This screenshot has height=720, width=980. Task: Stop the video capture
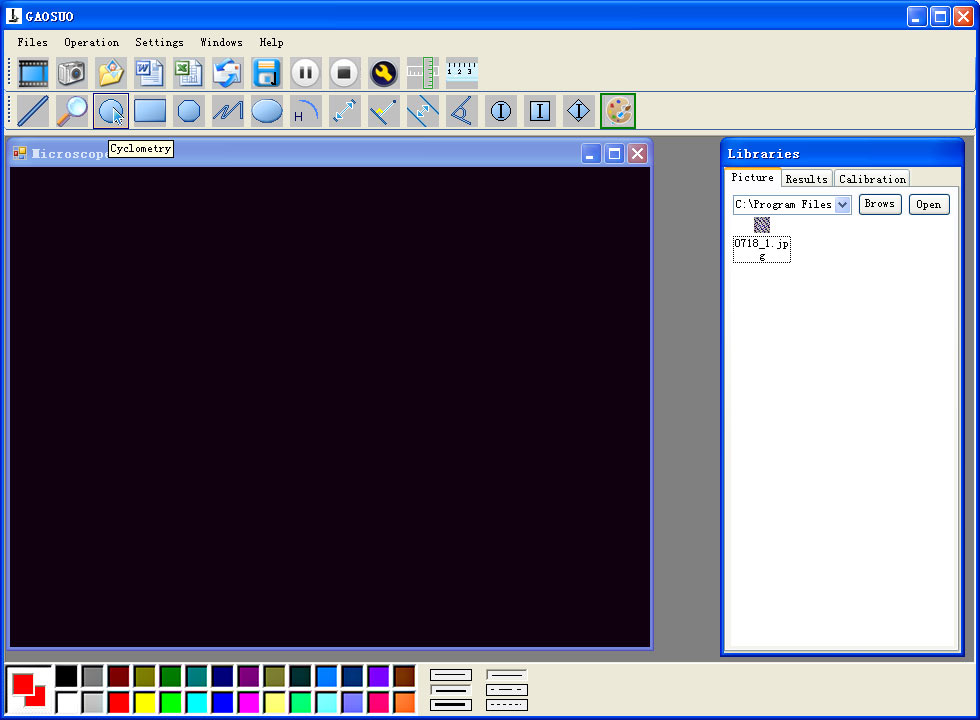(x=344, y=72)
